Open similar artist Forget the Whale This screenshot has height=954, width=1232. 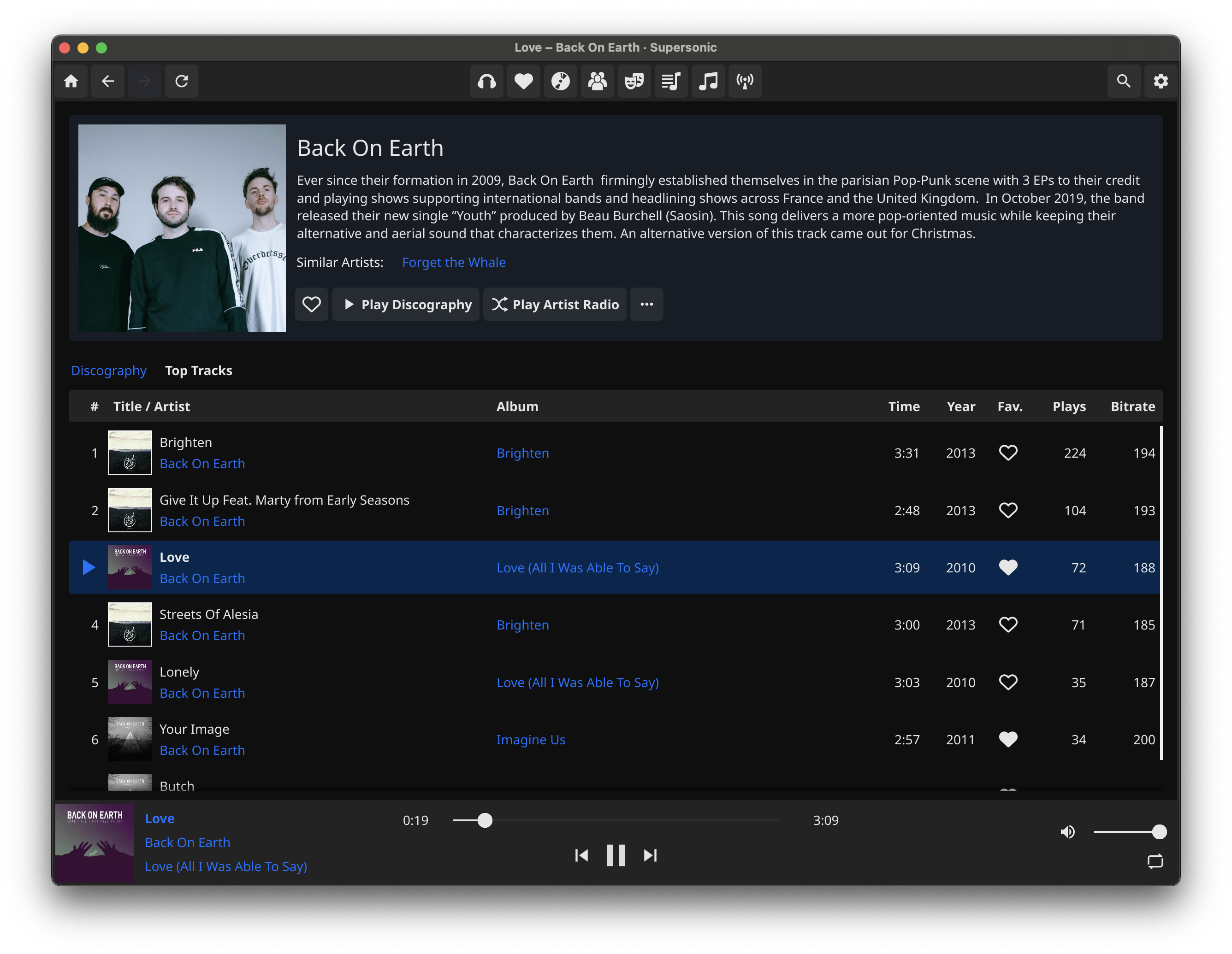tap(454, 262)
